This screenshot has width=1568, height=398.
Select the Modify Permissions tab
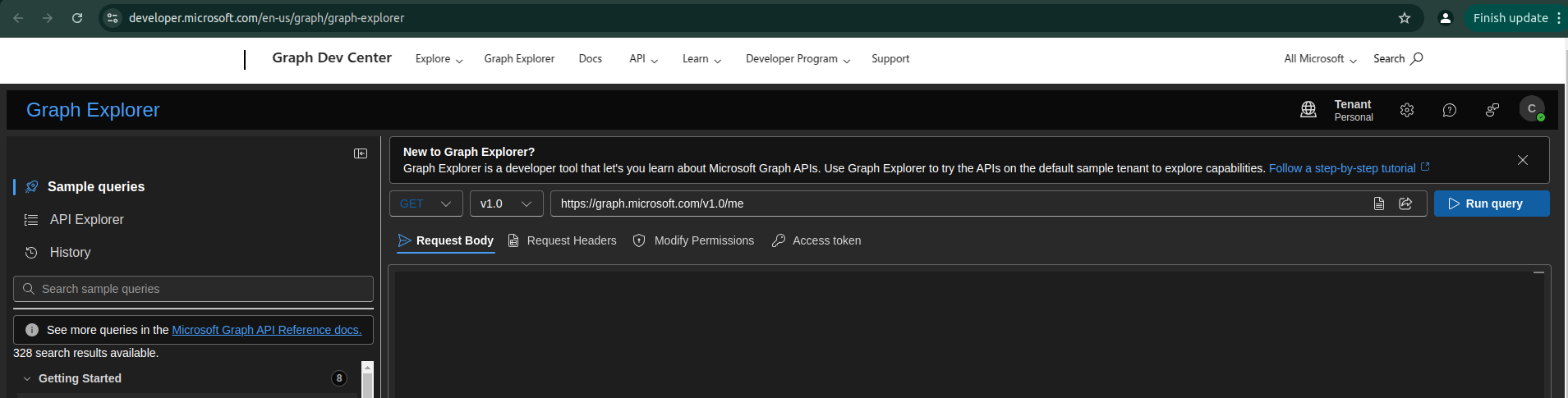click(x=693, y=240)
